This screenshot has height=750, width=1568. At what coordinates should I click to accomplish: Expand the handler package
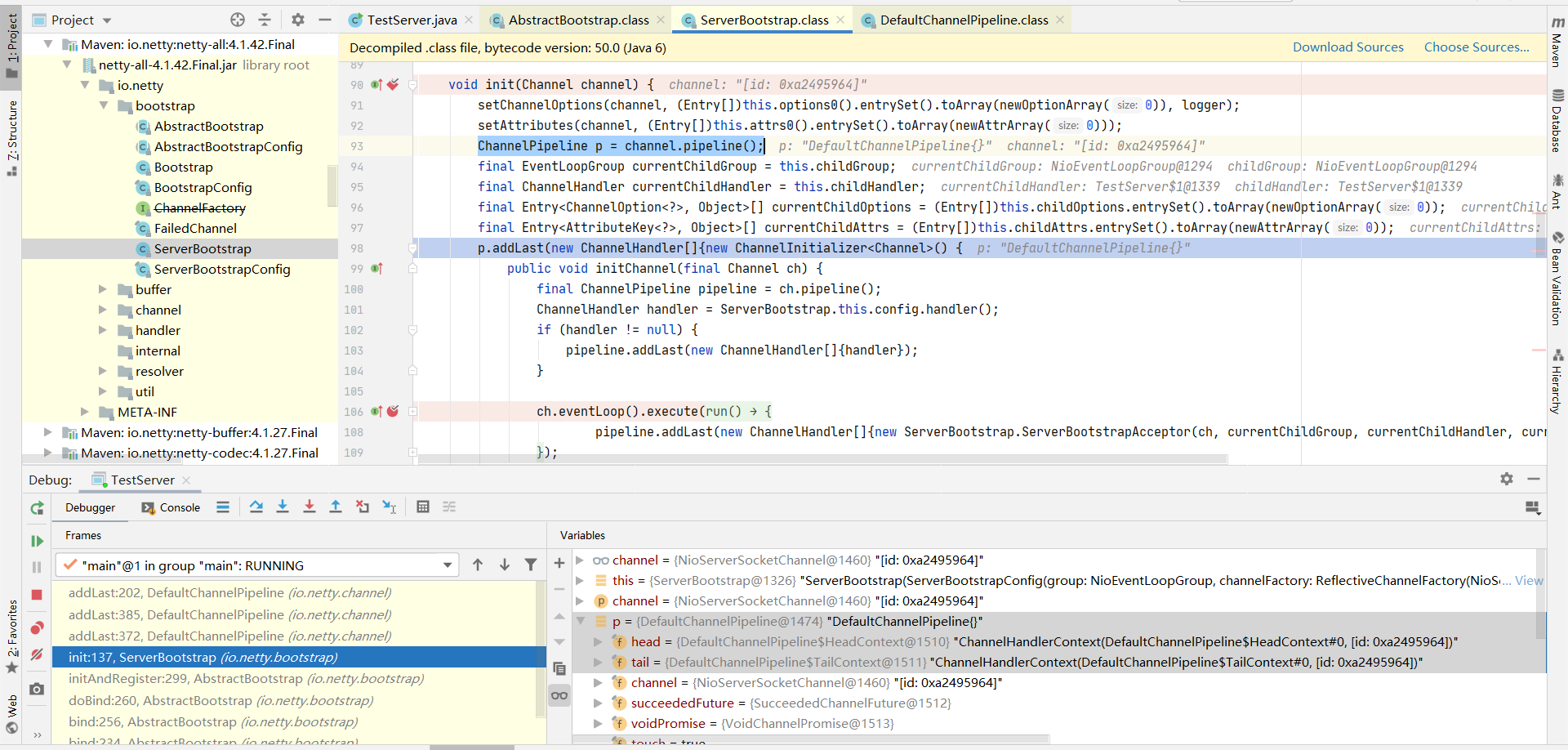click(103, 330)
